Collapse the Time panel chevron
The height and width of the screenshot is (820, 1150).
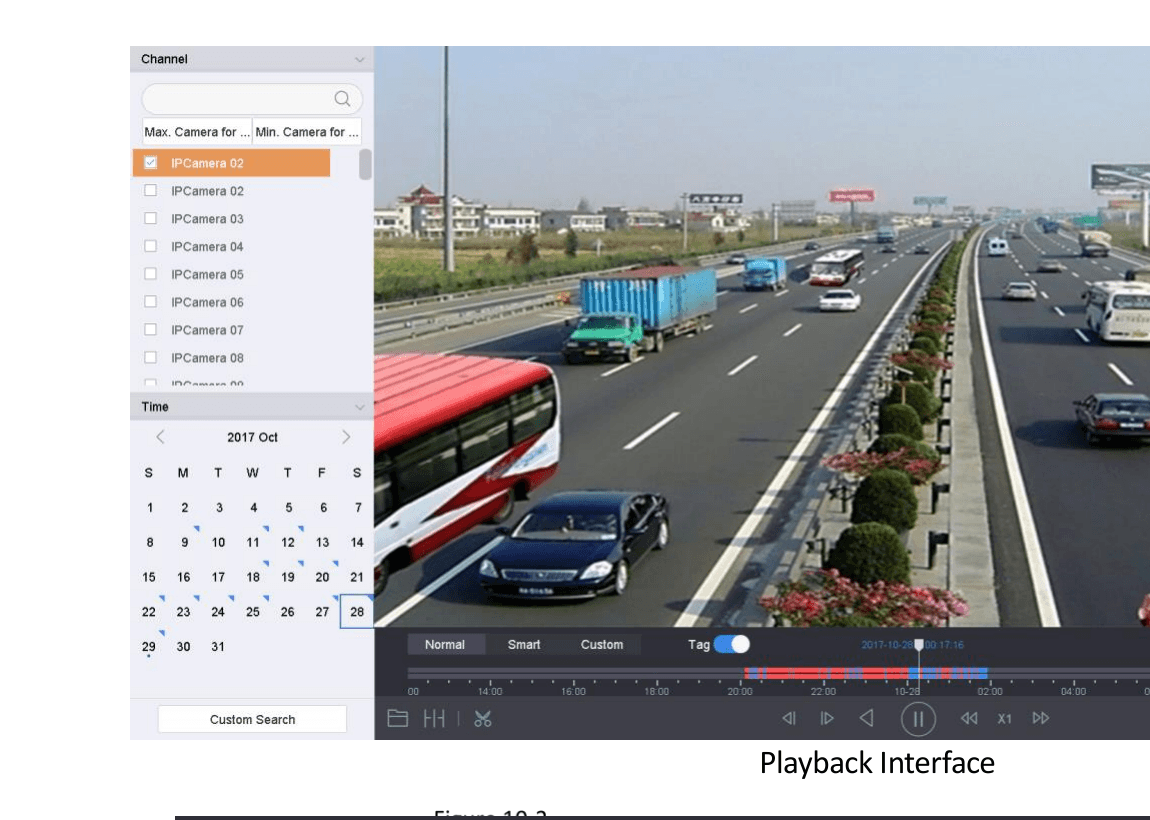[x=359, y=407]
